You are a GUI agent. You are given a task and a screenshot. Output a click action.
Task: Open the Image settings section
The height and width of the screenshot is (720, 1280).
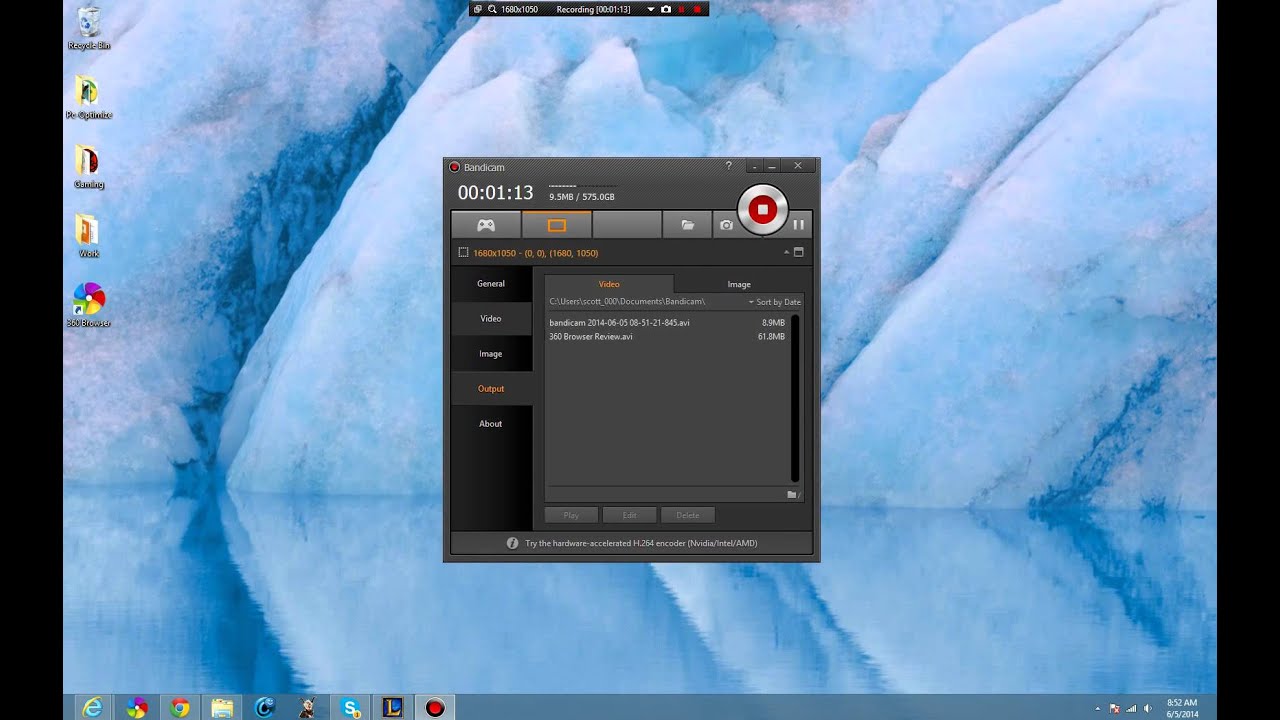(x=491, y=354)
